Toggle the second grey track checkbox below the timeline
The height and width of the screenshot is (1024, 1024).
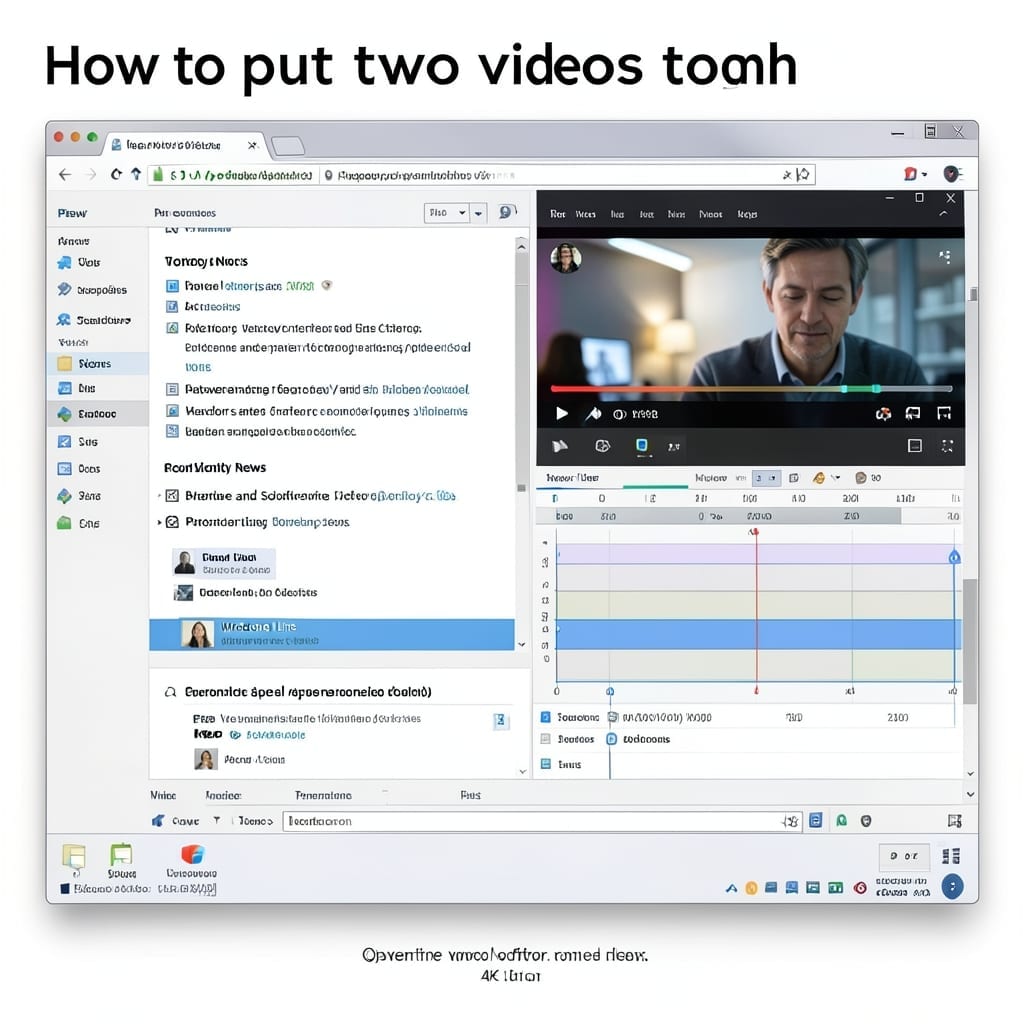pyautogui.click(x=545, y=739)
